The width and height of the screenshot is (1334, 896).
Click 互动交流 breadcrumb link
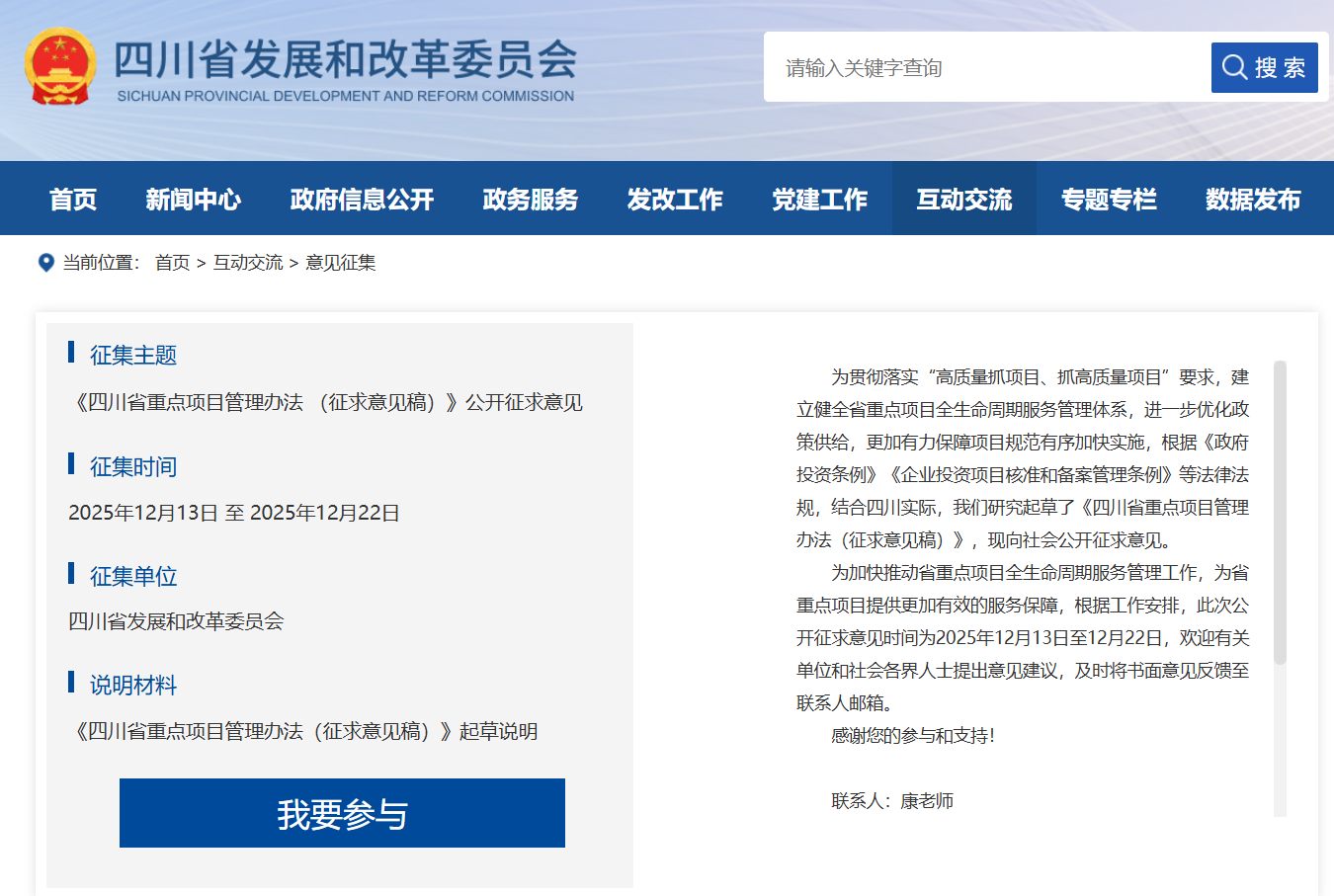(248, 263)
